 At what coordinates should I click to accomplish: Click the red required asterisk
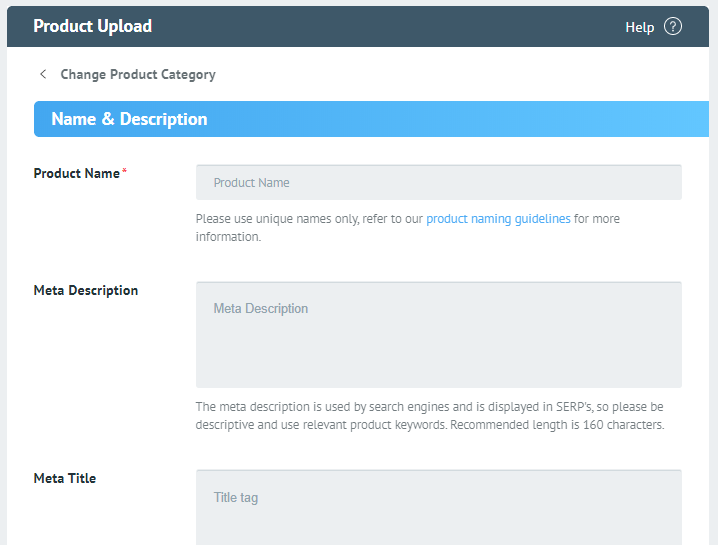124,172
